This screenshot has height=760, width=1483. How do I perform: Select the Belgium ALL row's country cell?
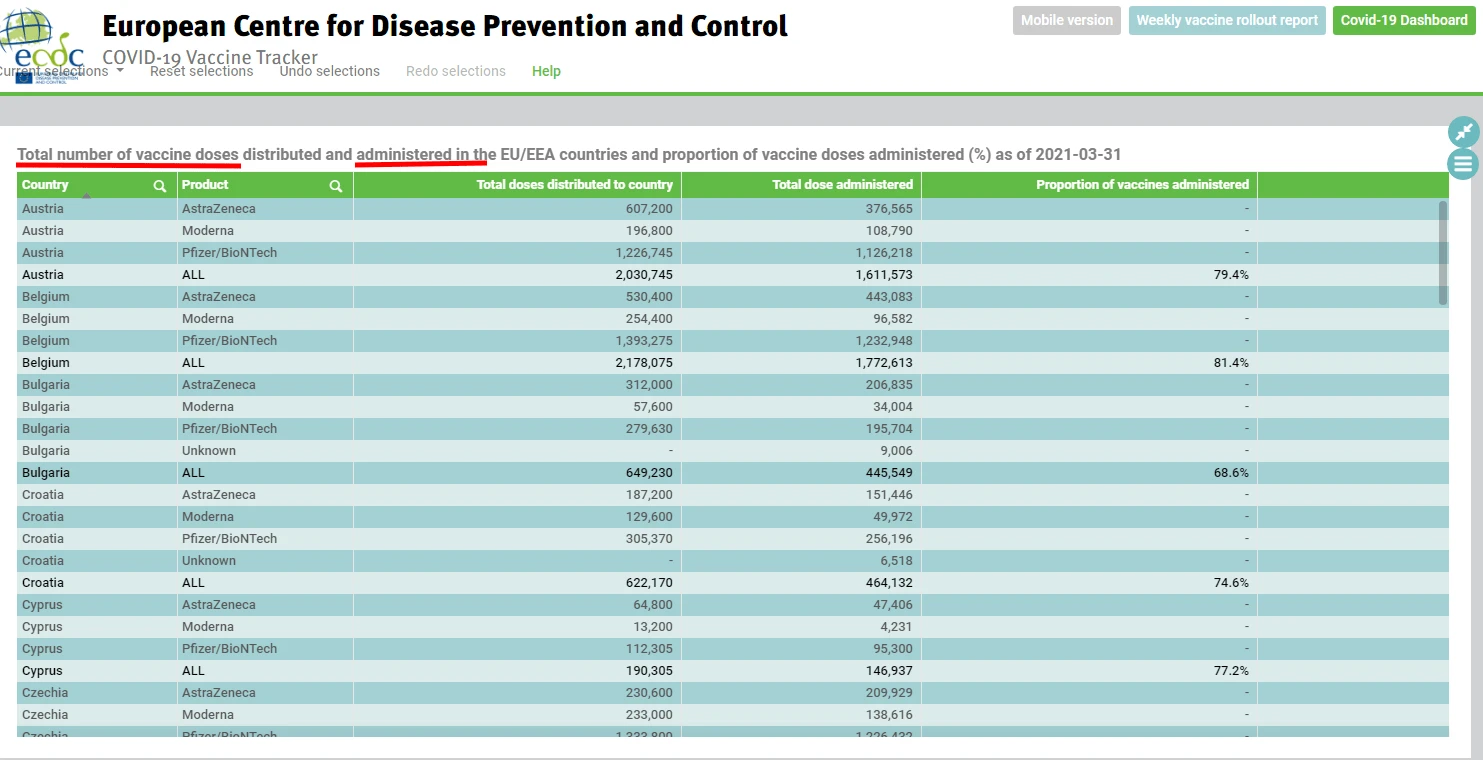coord(43,363)
